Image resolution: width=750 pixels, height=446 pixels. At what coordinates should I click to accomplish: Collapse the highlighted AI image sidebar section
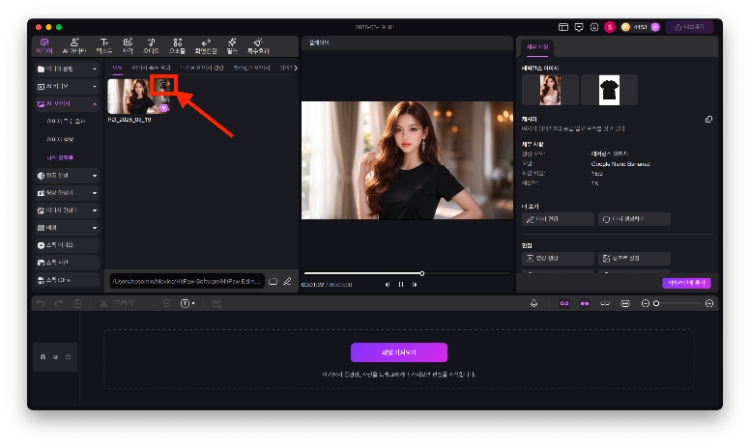(95, 103)
